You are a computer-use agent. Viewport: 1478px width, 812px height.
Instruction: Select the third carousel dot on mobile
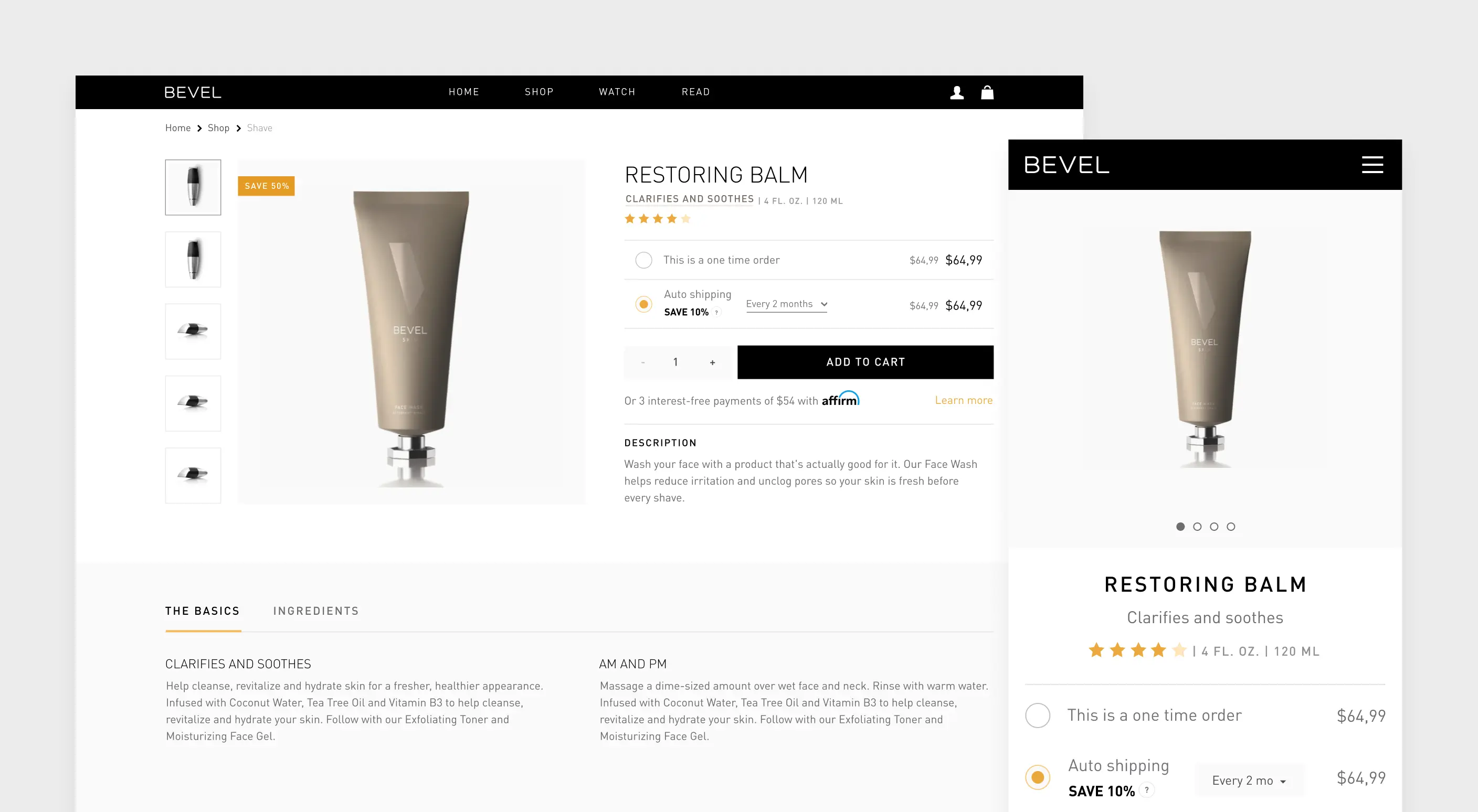point(1214,527)
